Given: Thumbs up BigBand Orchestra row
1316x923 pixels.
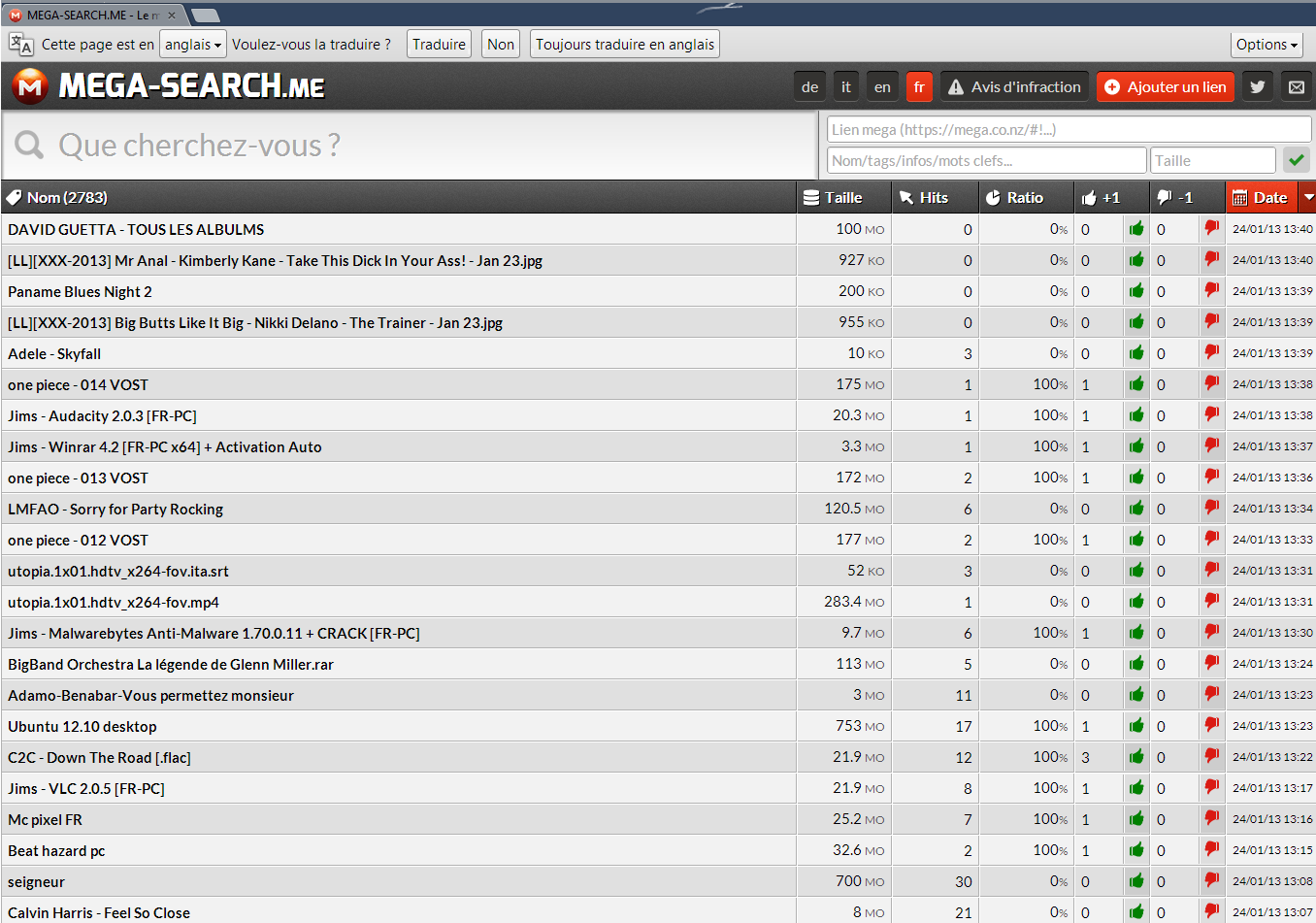Looking at the screenshot, I should coord(1136,664).
